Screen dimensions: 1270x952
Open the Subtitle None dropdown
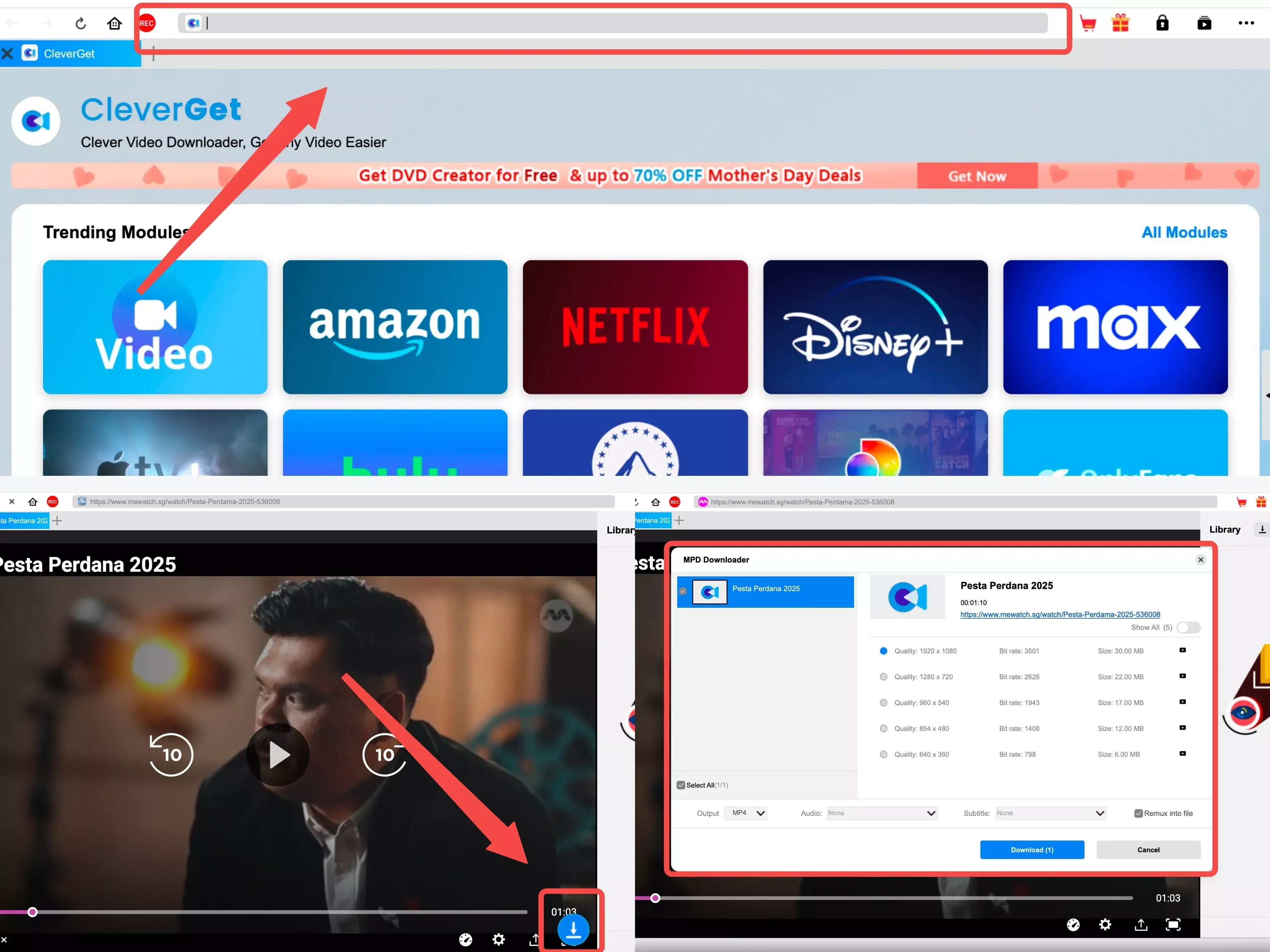point(1051,813)
